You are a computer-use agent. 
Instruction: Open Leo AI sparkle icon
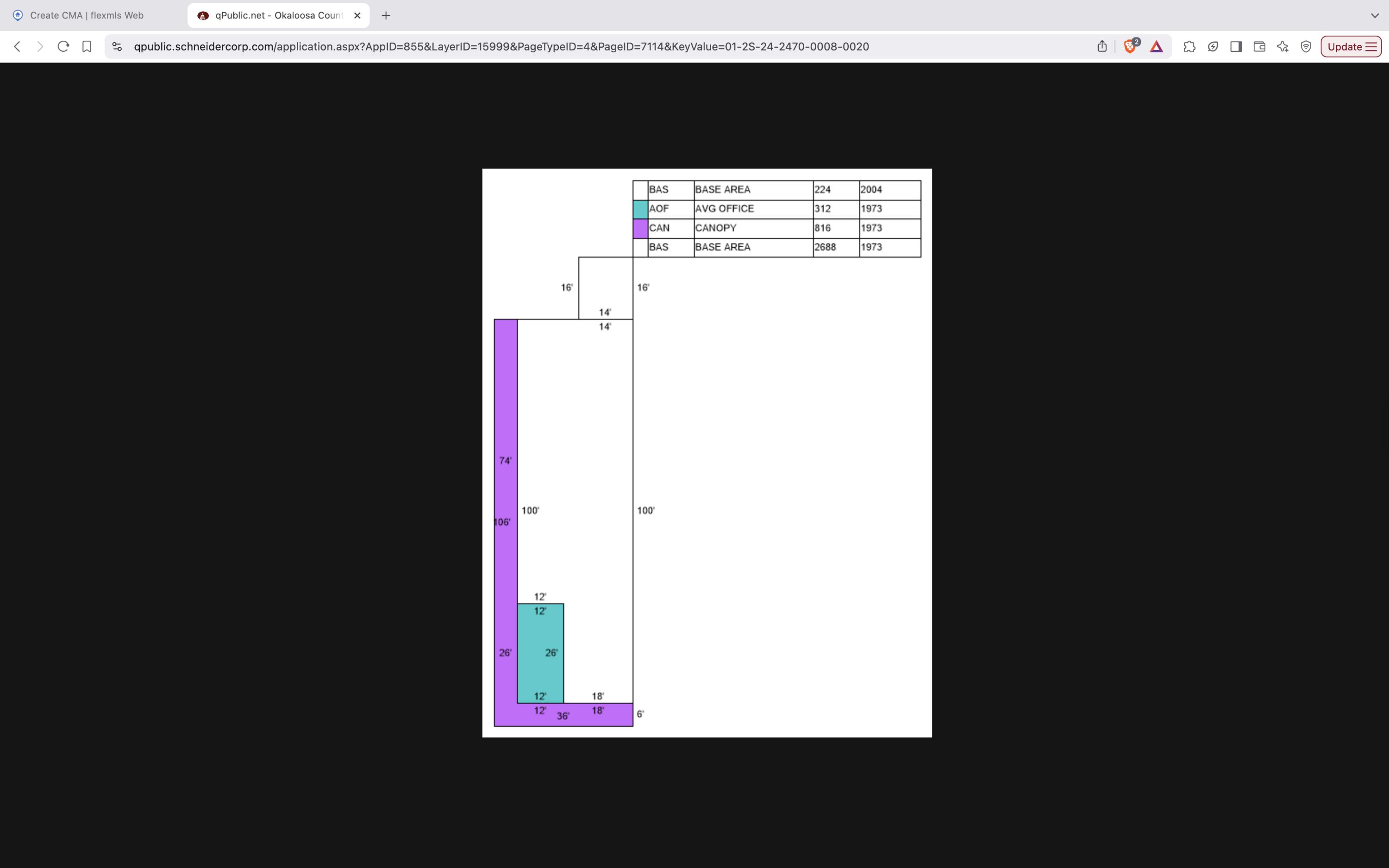coord(1283,46)
